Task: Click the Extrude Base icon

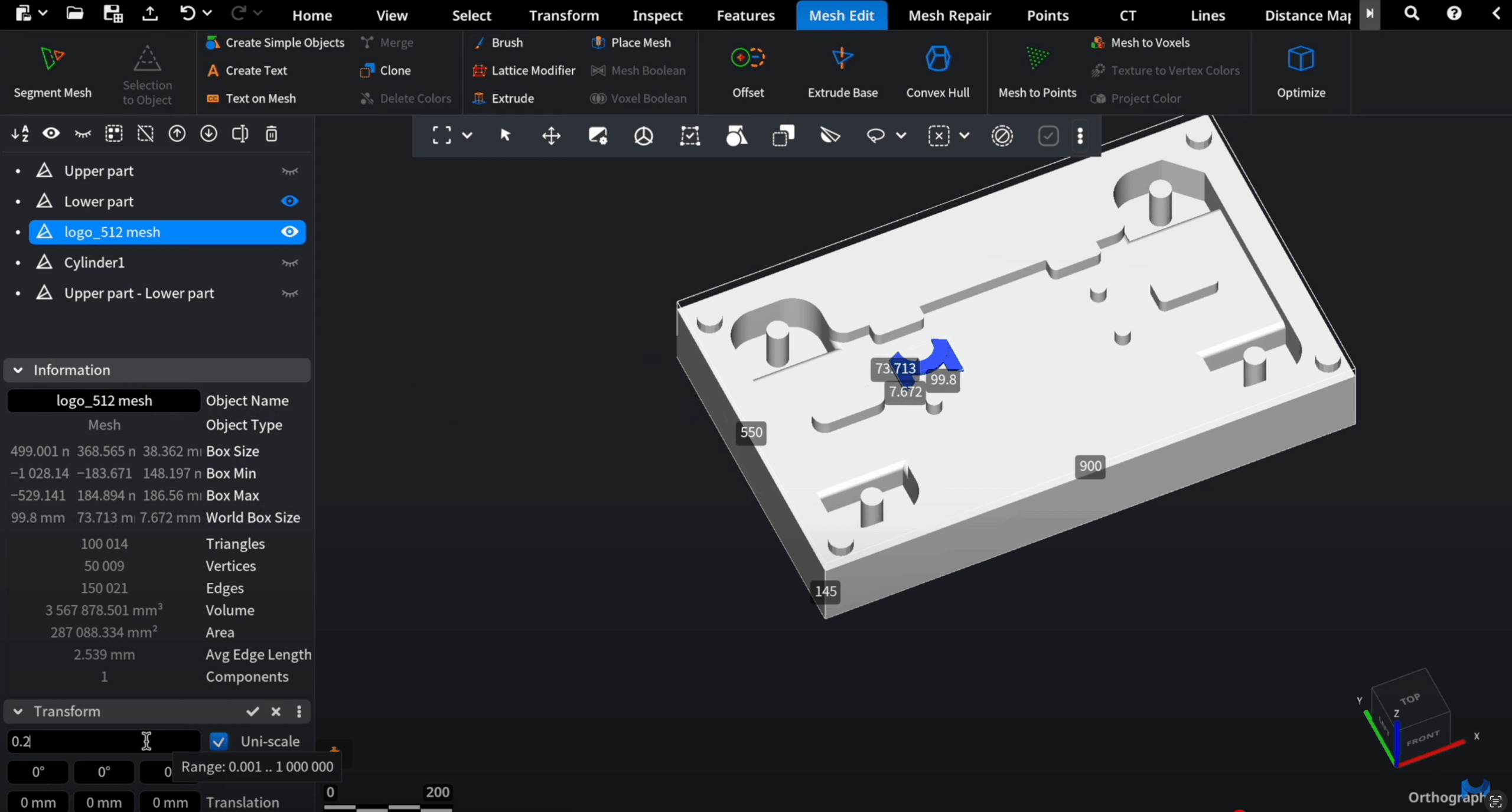Action: pos(842,58)
